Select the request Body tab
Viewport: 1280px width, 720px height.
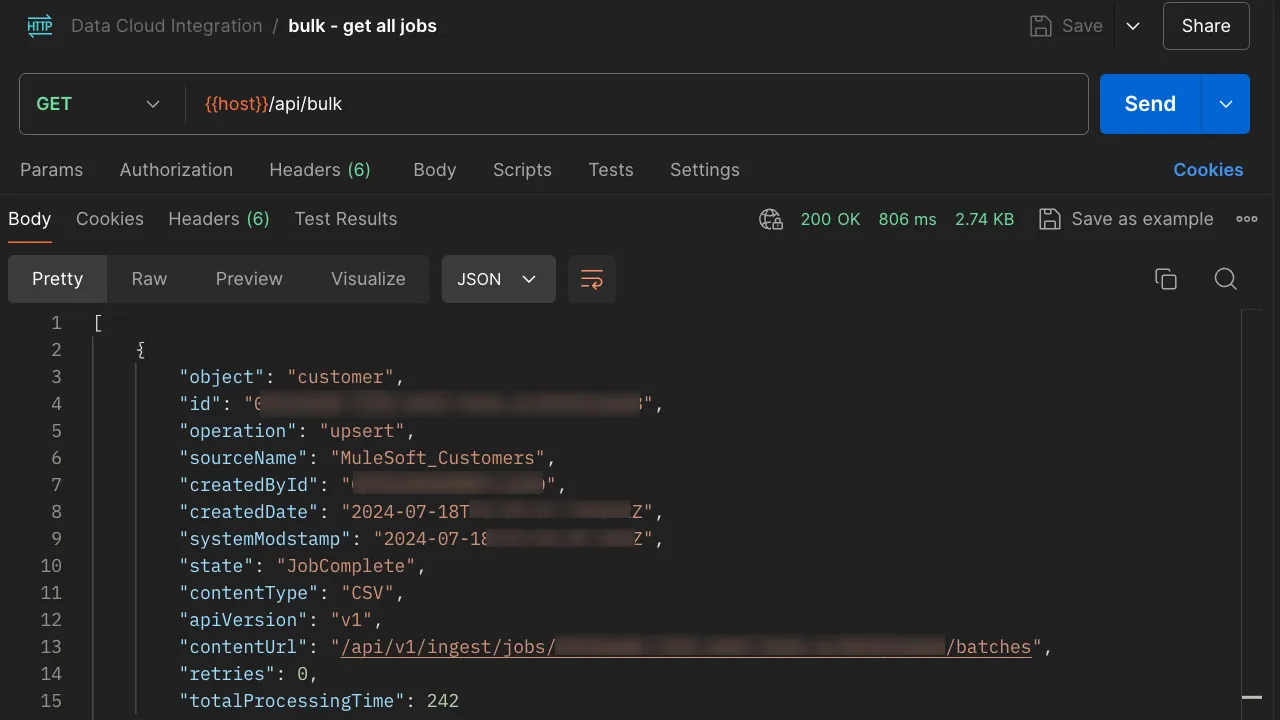[x=435, y=170]
